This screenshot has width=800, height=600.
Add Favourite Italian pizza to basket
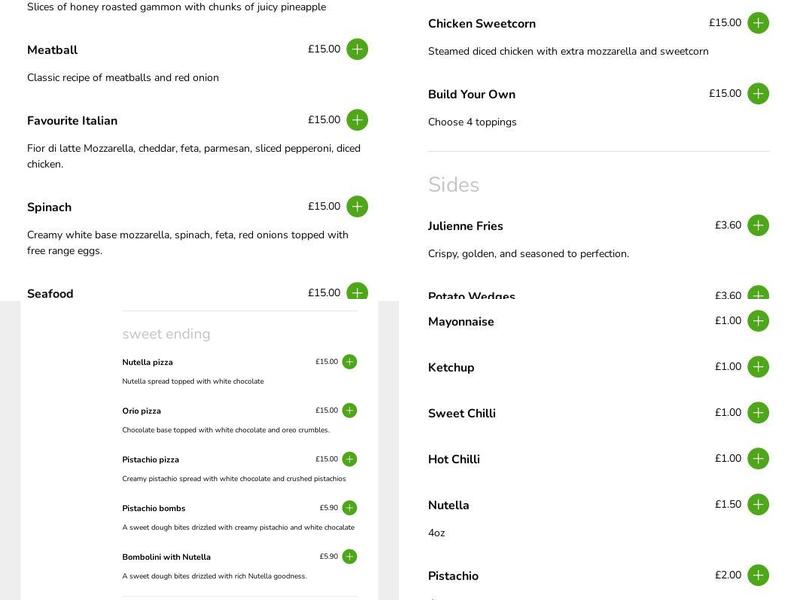(357, 120)
